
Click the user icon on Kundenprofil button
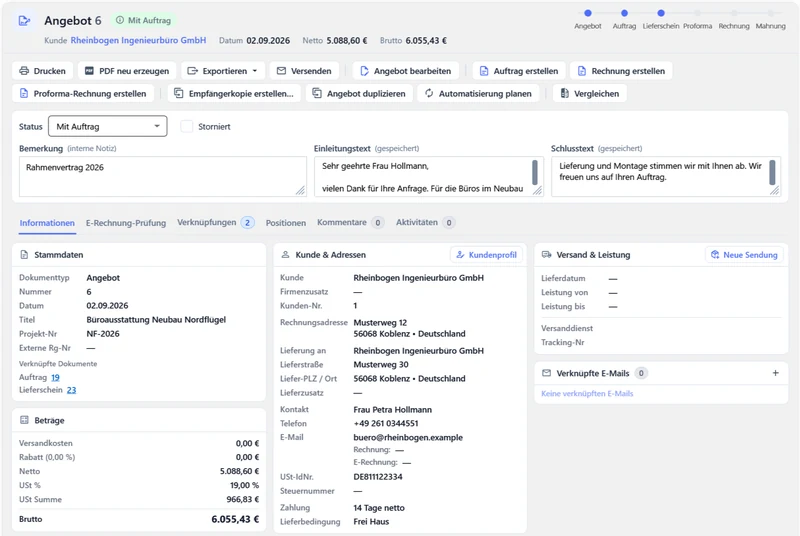pyautogui.click(x=460, y=254)
